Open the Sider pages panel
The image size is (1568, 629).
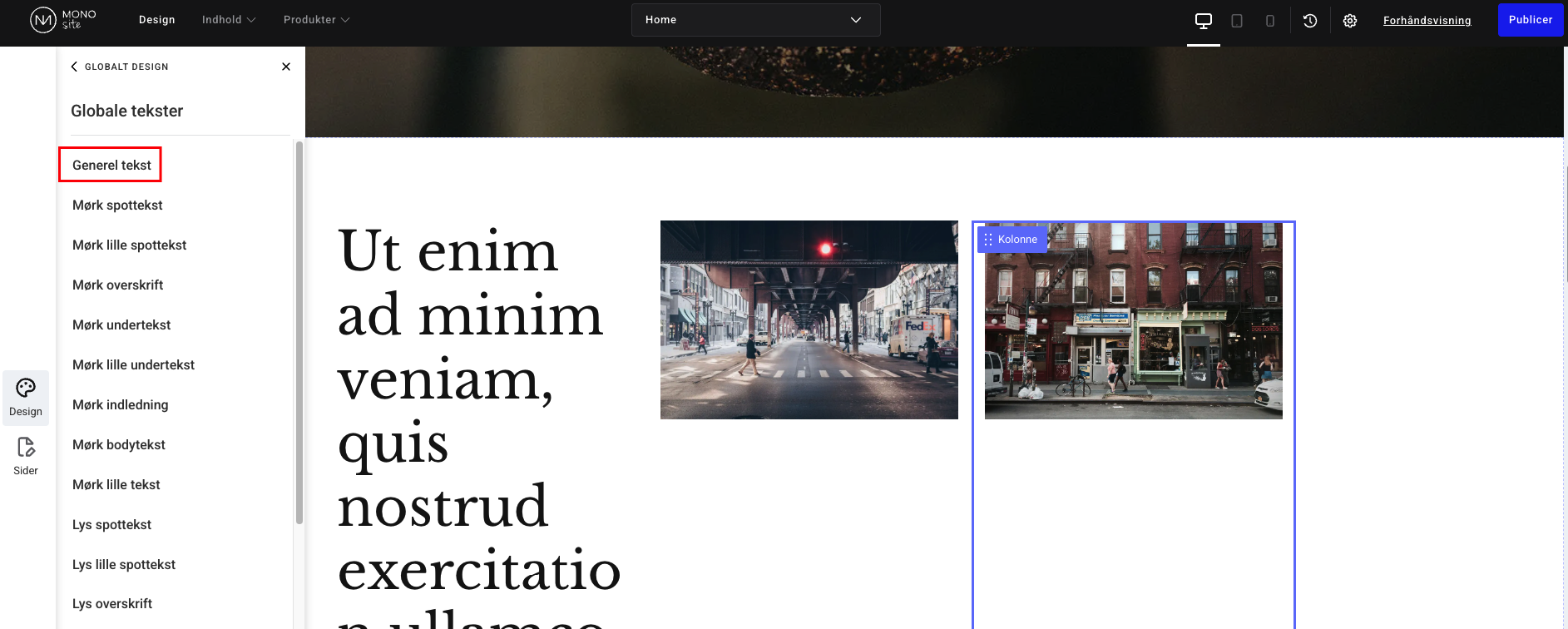(x=26, y=456)
